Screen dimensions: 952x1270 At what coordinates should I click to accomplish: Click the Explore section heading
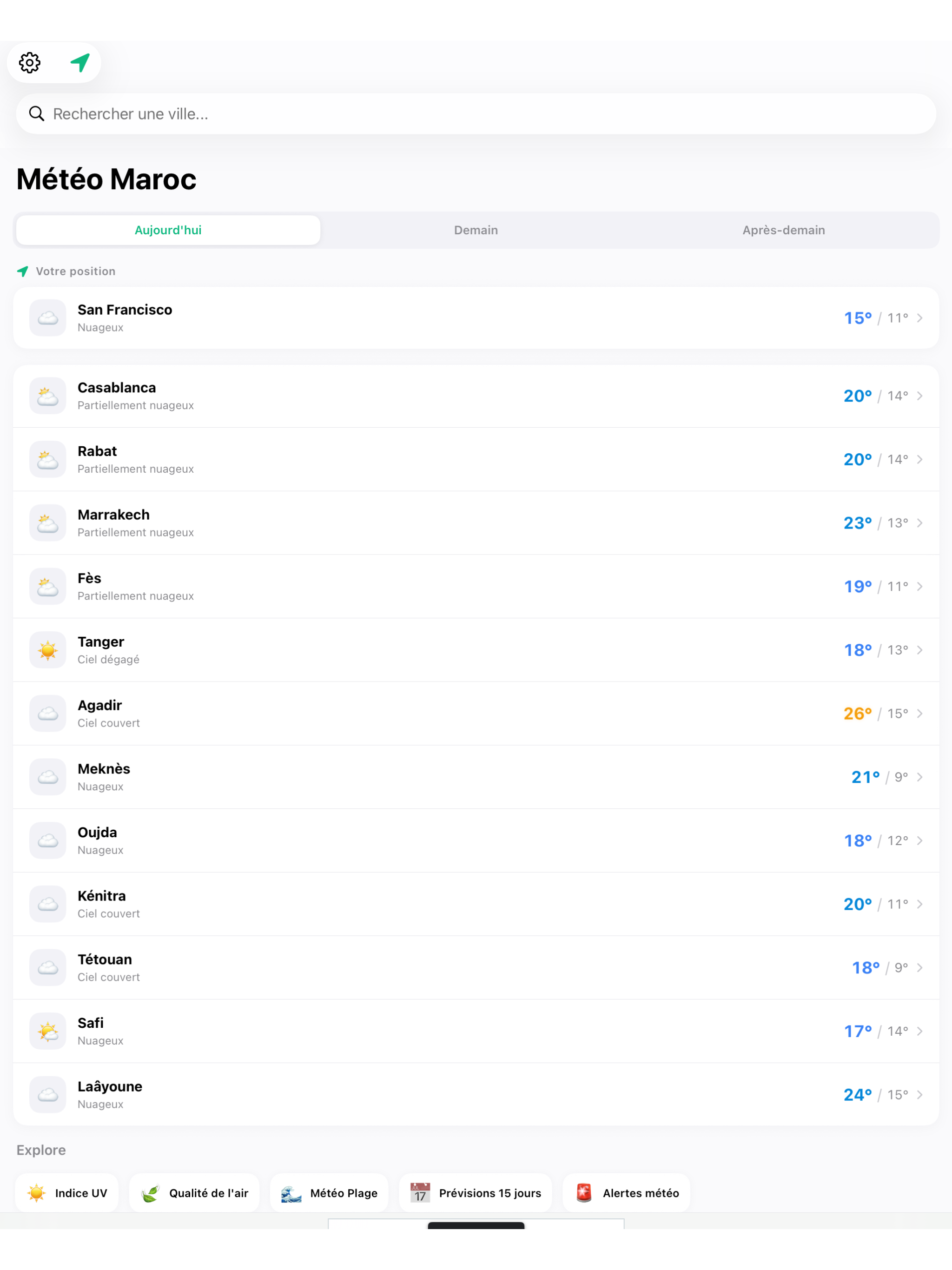[41, 1150]
